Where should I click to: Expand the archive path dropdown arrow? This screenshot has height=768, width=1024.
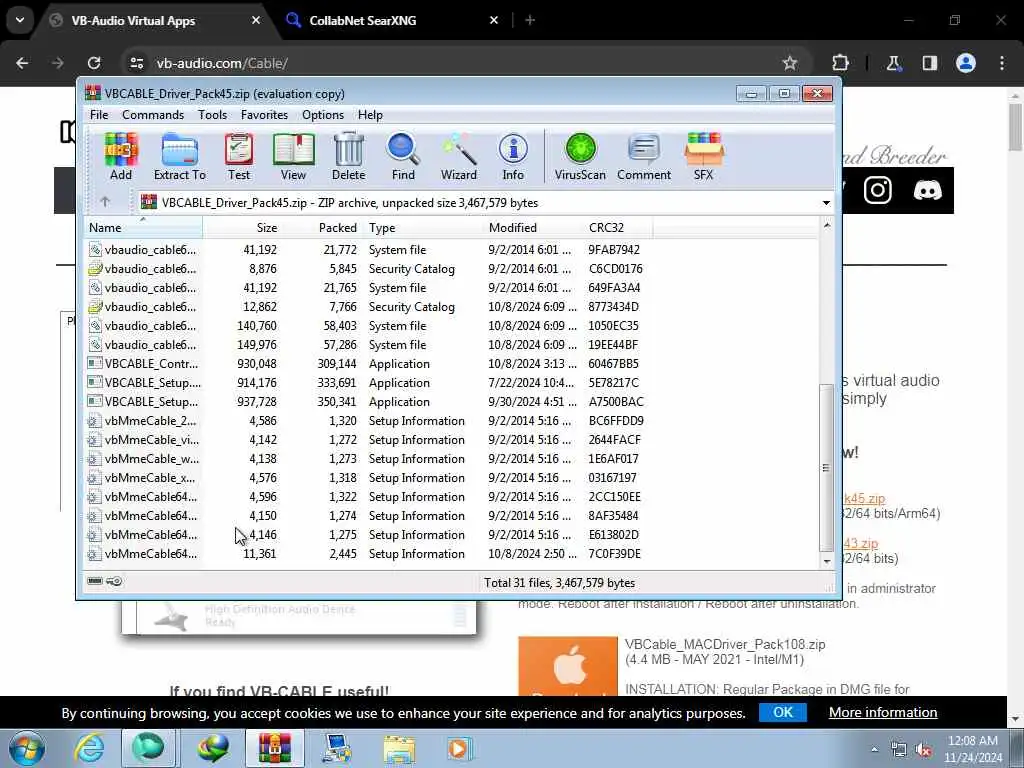tap(826, 202)
